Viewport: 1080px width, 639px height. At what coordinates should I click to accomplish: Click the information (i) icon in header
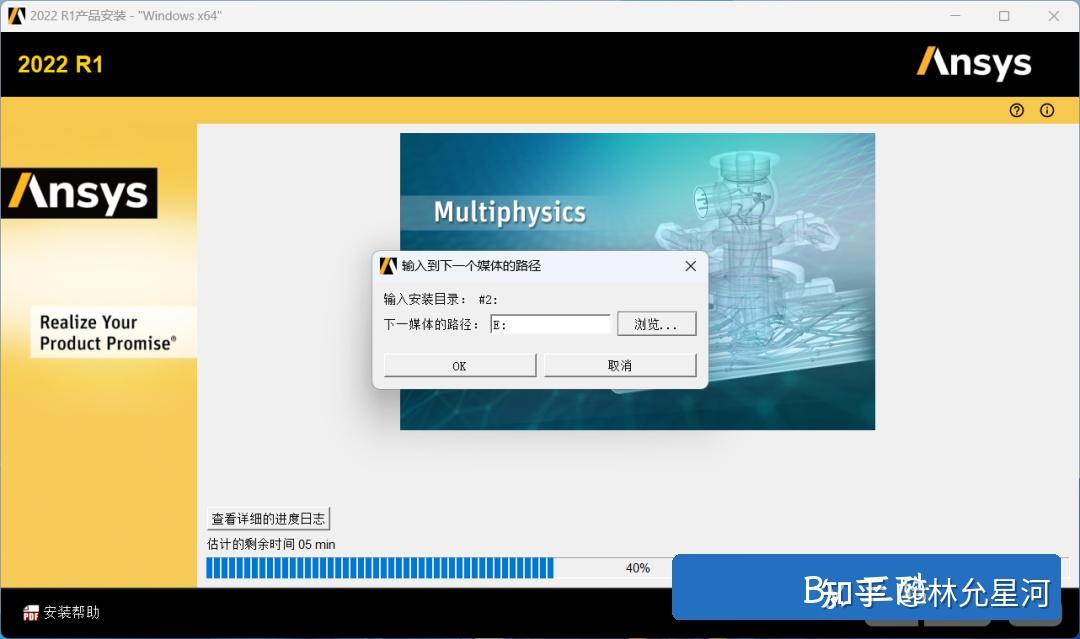click(1048, 110)
